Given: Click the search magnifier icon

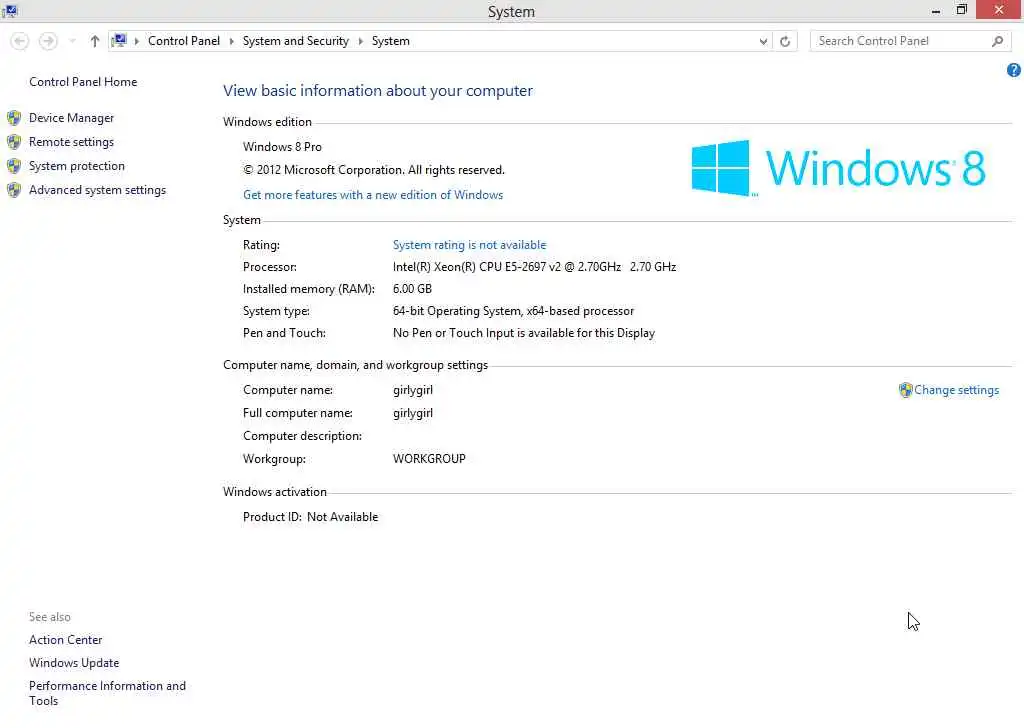Looking at the screenshot, I should 997,41.
